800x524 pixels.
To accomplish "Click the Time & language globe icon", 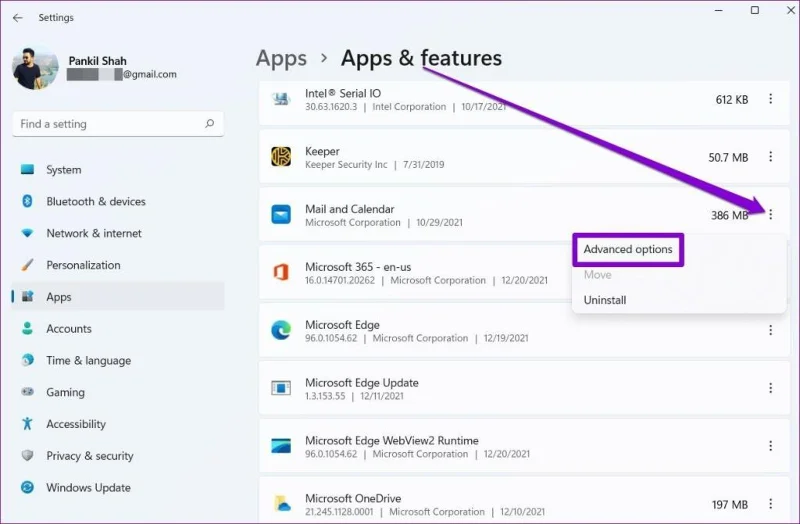I will tap(28, 360).
